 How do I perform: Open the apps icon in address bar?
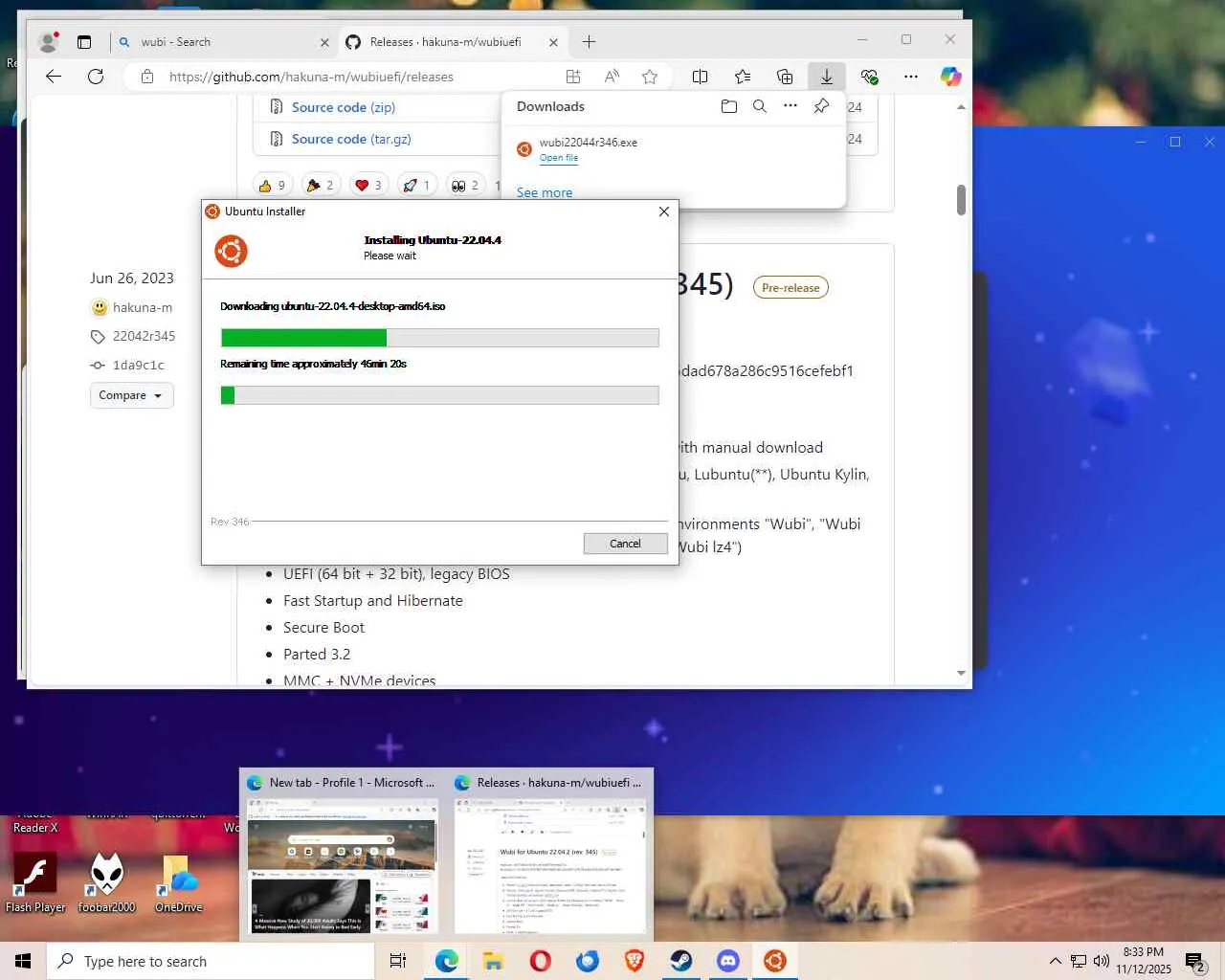point(573,77)
